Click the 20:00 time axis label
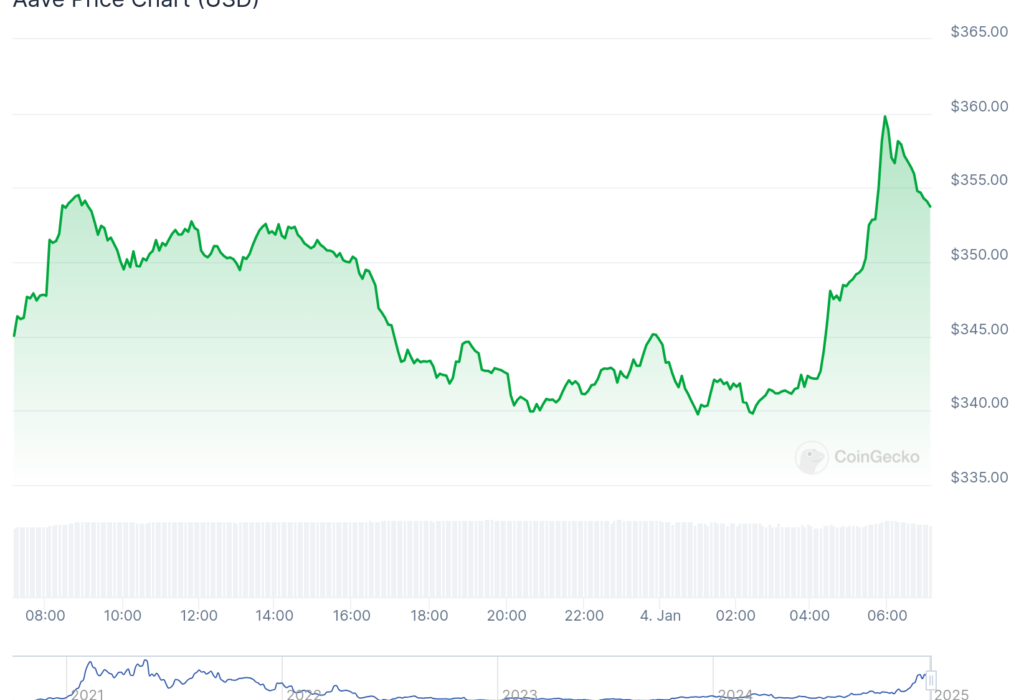Viewport: 1024px width, 700px height. point(506,616)
